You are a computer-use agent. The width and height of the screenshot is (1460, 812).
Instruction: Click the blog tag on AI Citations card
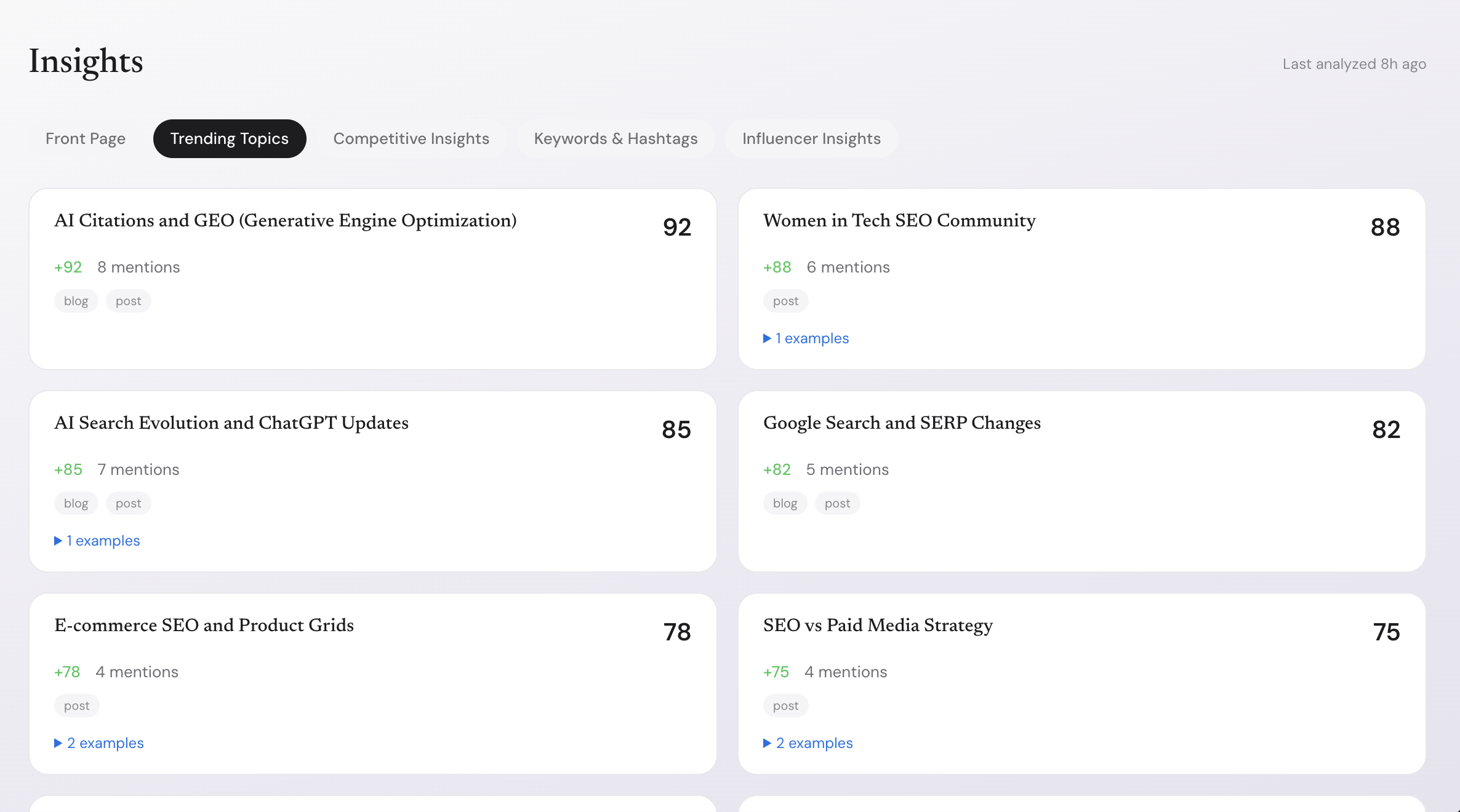coord(76,301)
